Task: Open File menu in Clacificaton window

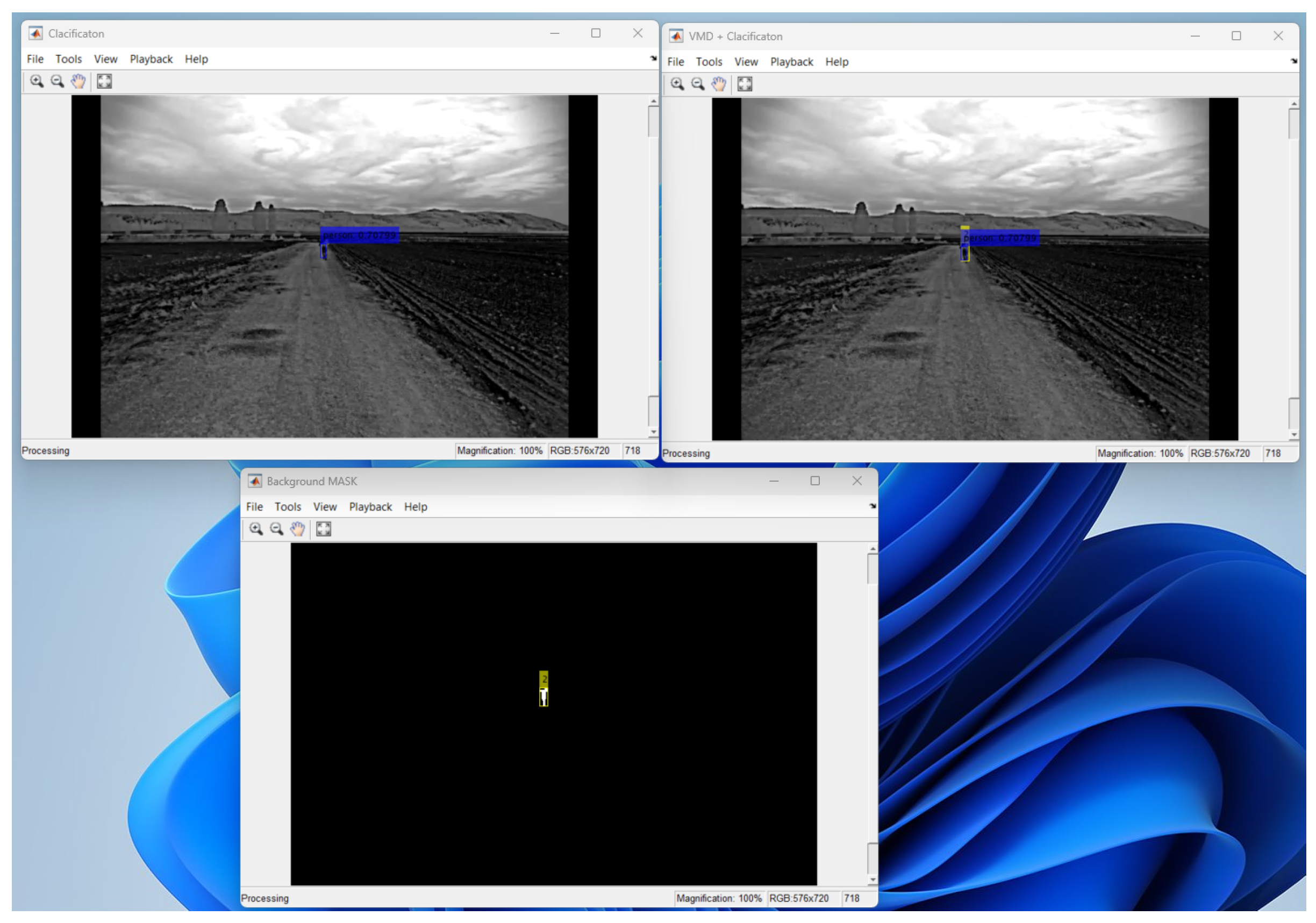Action: coord(35,59)
